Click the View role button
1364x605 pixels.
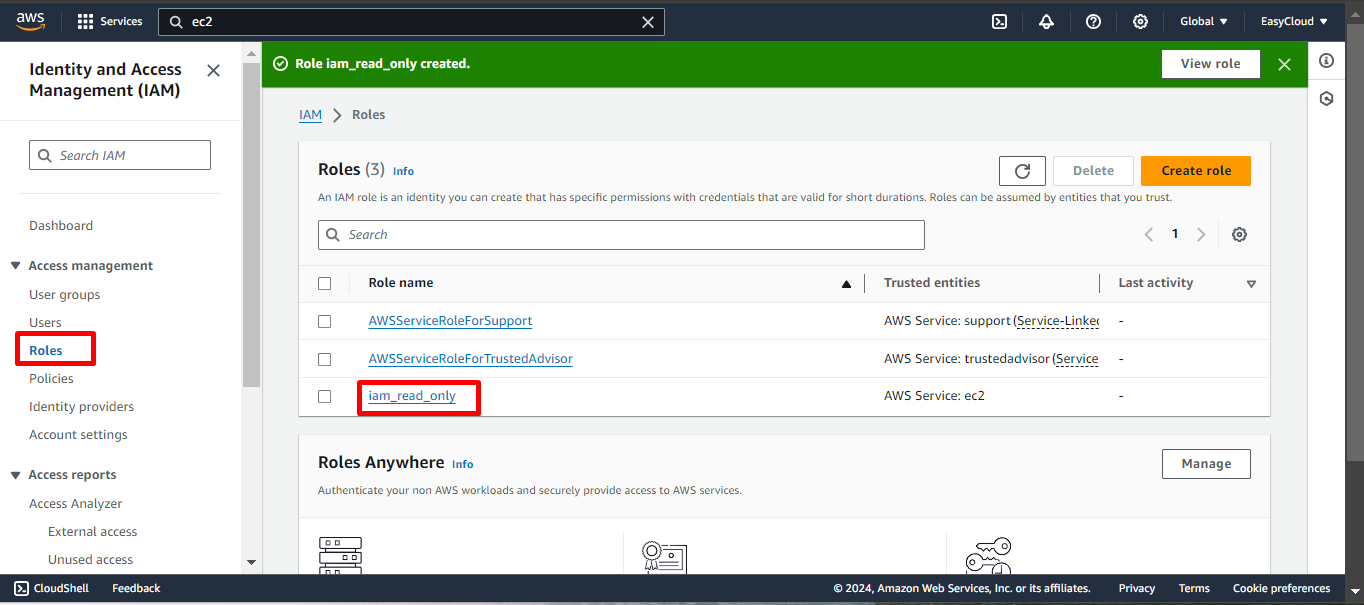click(x=1210, y=64)
